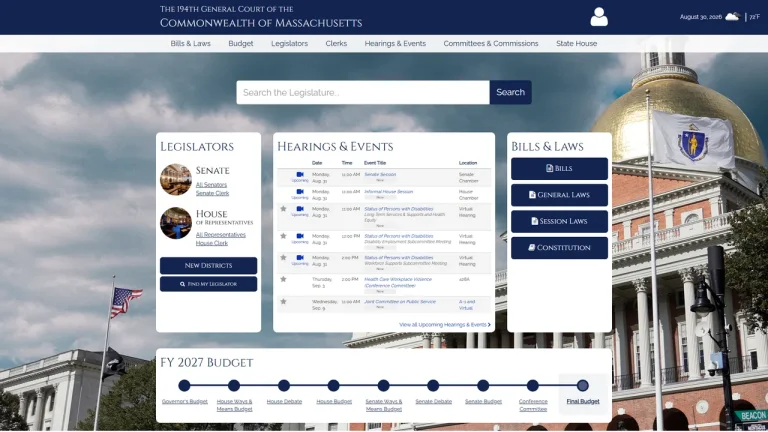The width and height of the screenshot is (768, 432).
Task: Open the All Representatives link
Action: point(221,235)
